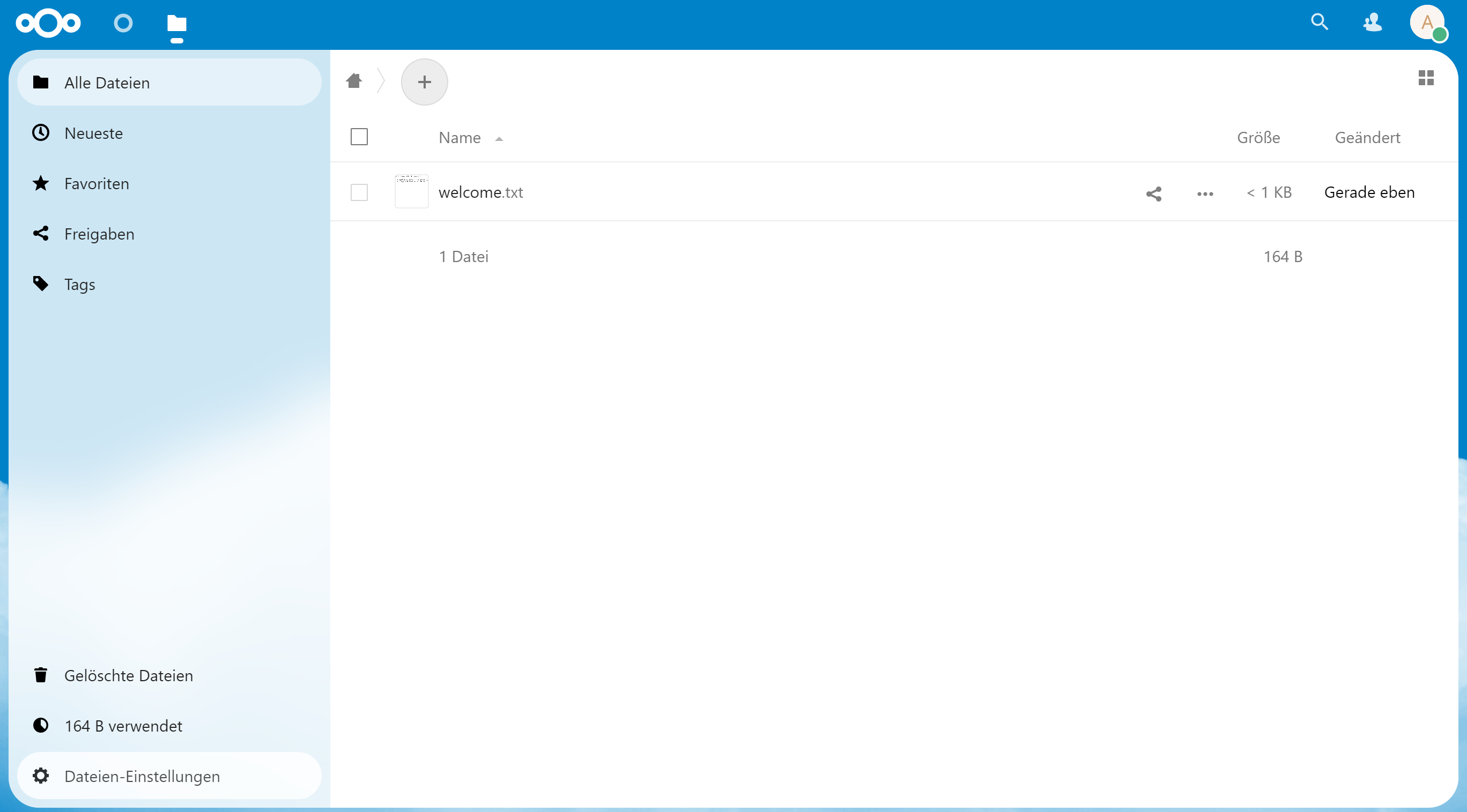Click share icon for welcome.txt

click(x=1154, y=193)
